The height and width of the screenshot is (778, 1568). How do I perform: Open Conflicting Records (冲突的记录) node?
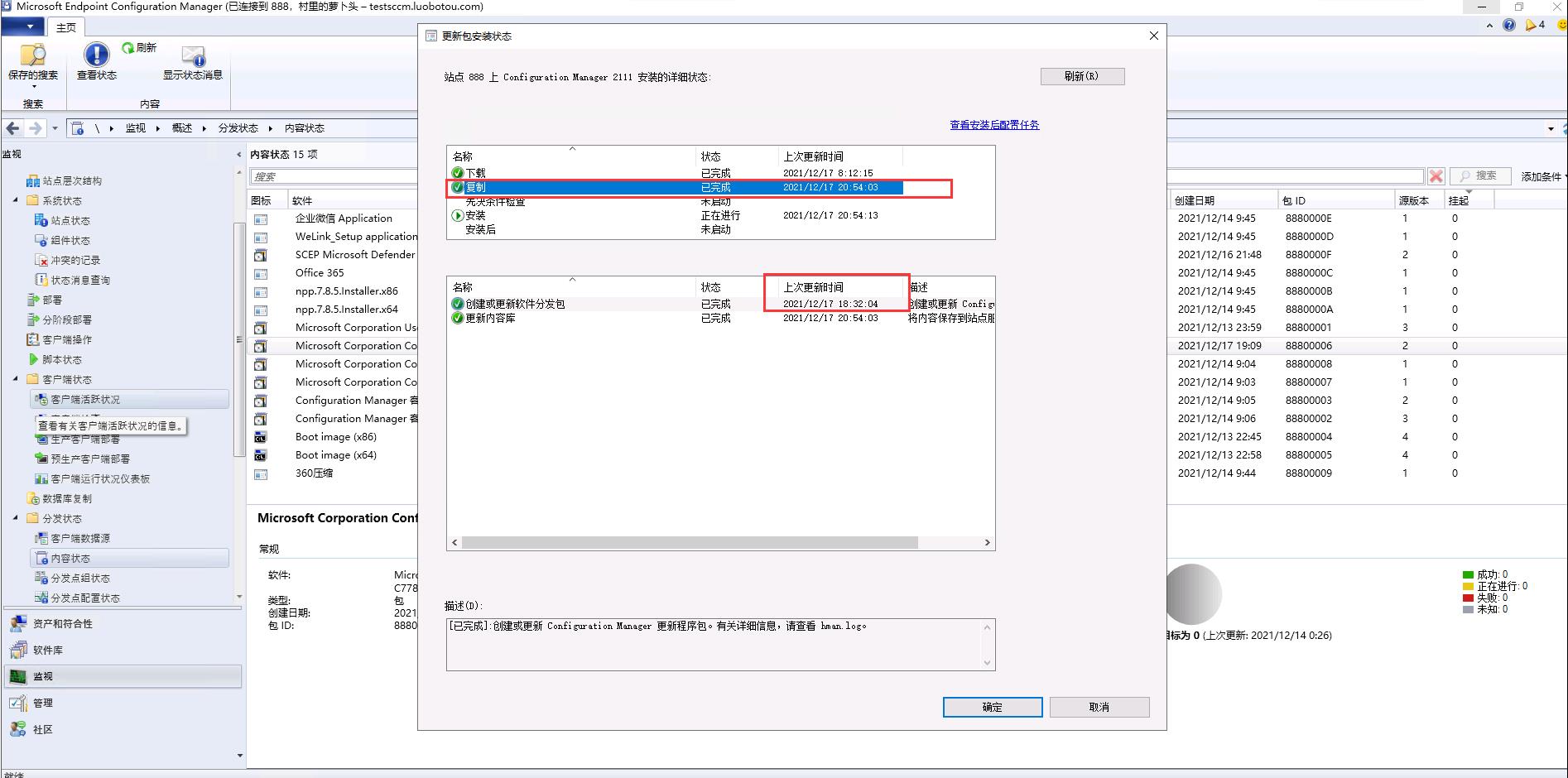pyautogui.click(x=66, y=261)
